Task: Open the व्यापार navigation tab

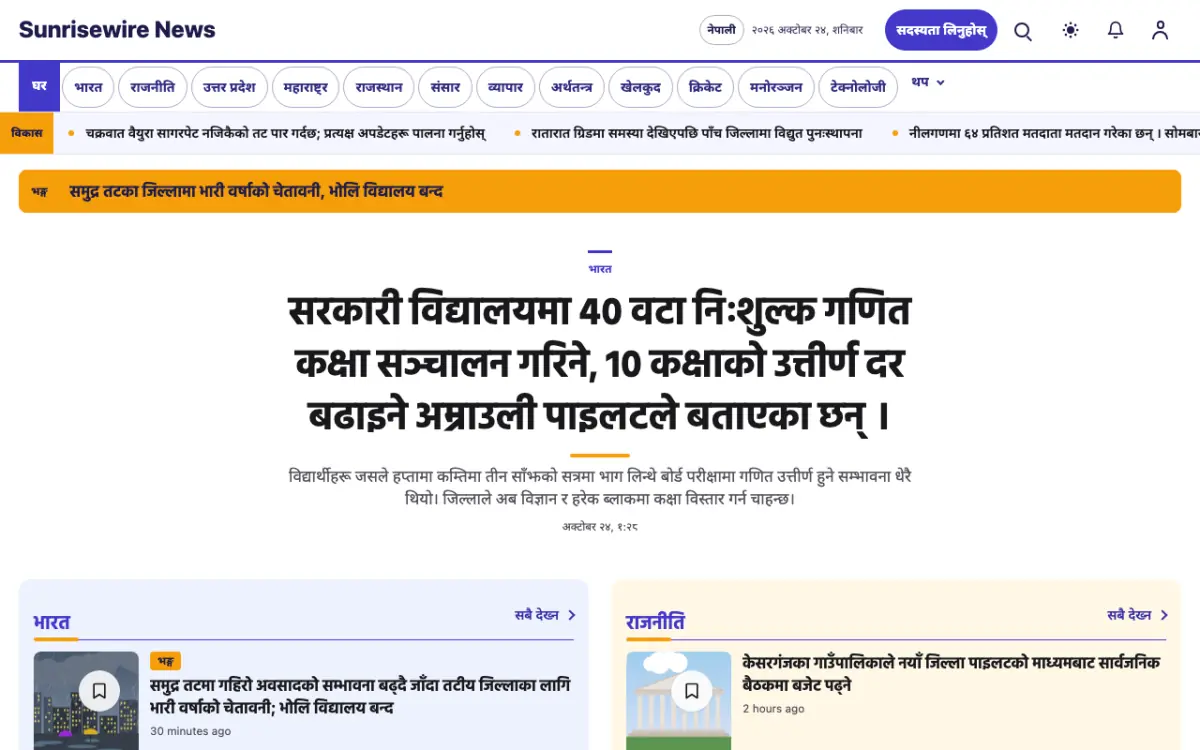Action: 506,87
